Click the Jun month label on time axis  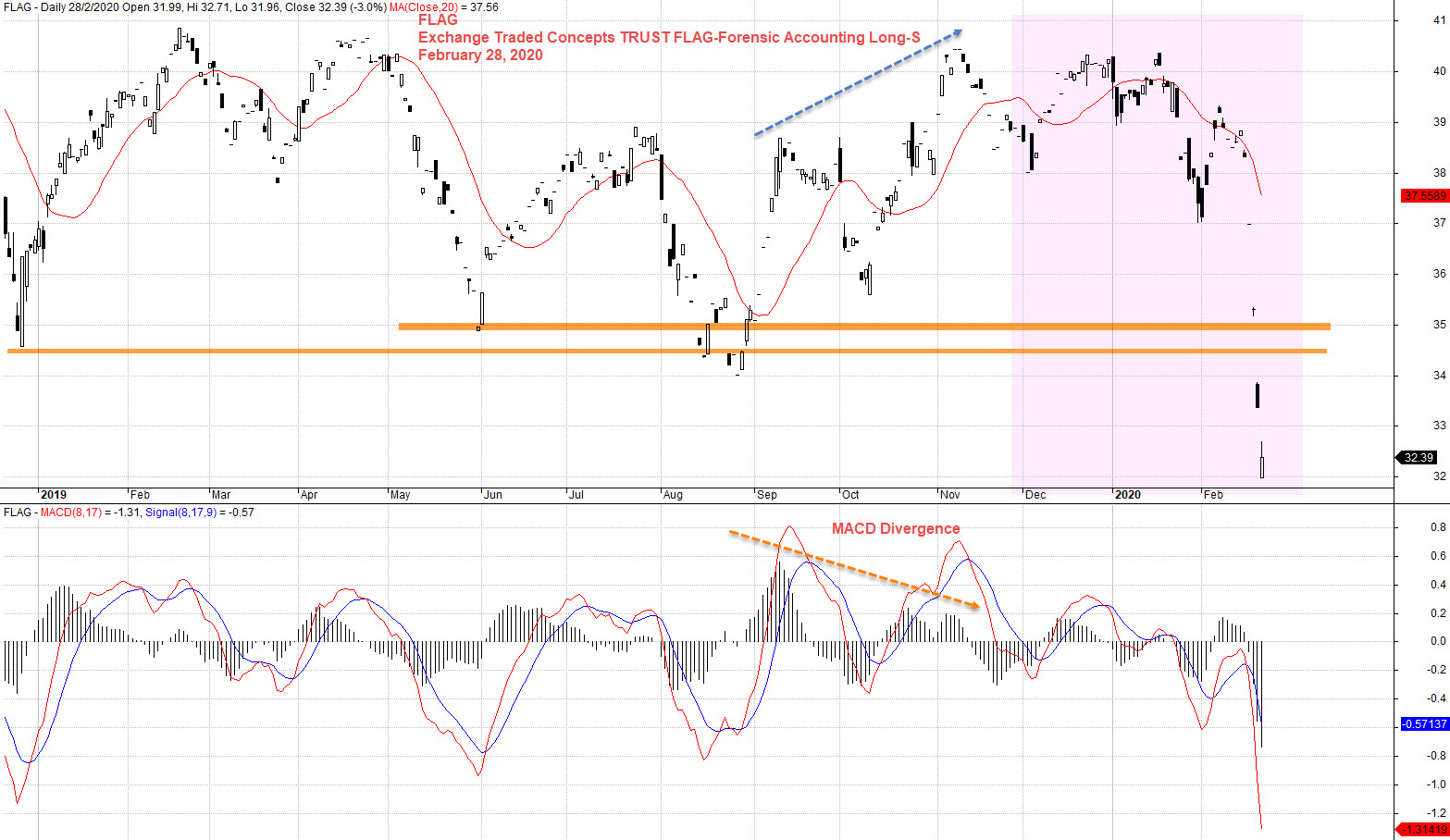click(493, 495)
